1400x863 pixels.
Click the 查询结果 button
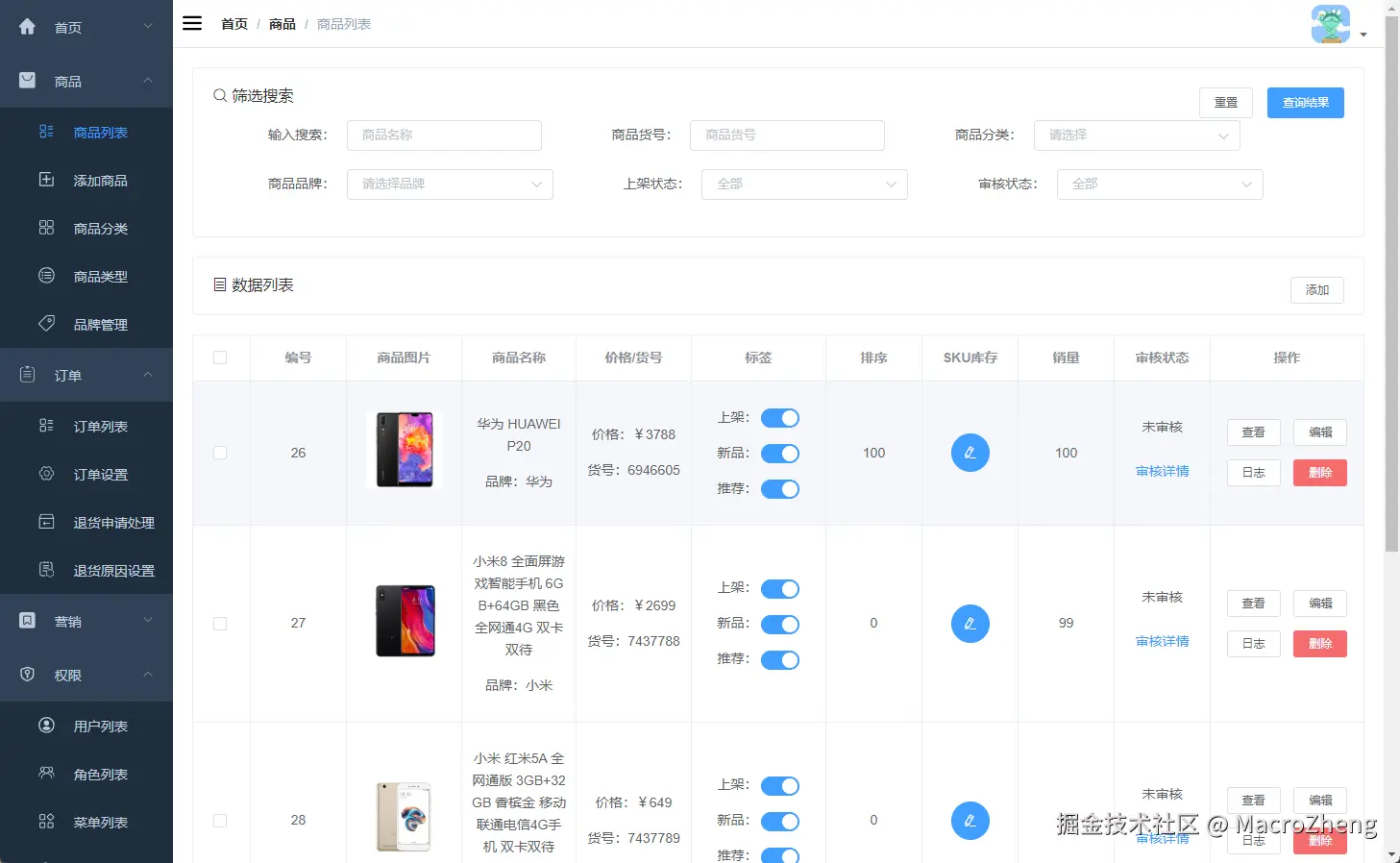click(1306, 103)
